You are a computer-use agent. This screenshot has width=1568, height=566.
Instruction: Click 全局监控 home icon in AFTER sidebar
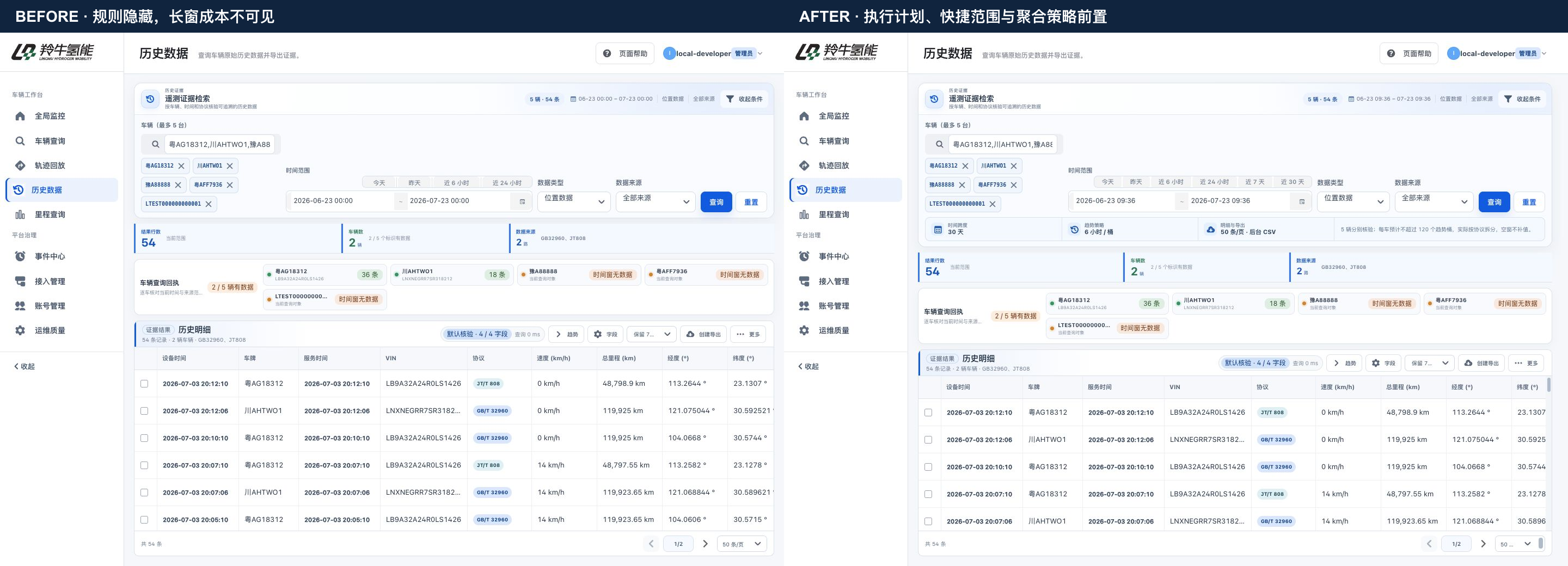pos(804,116)
